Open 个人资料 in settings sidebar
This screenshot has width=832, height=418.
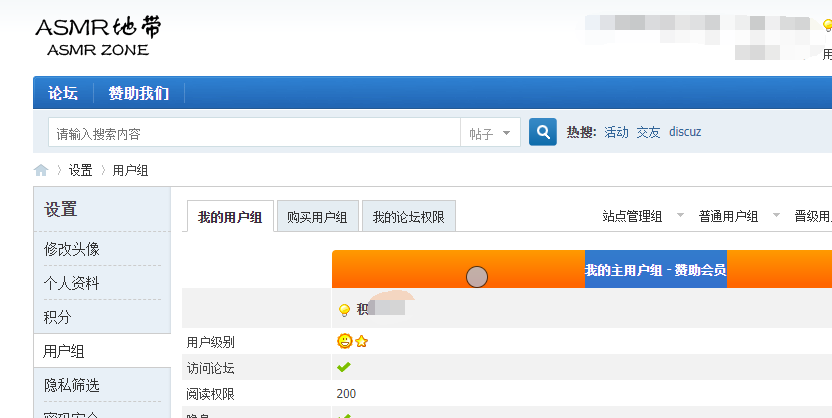coord(72,283)
